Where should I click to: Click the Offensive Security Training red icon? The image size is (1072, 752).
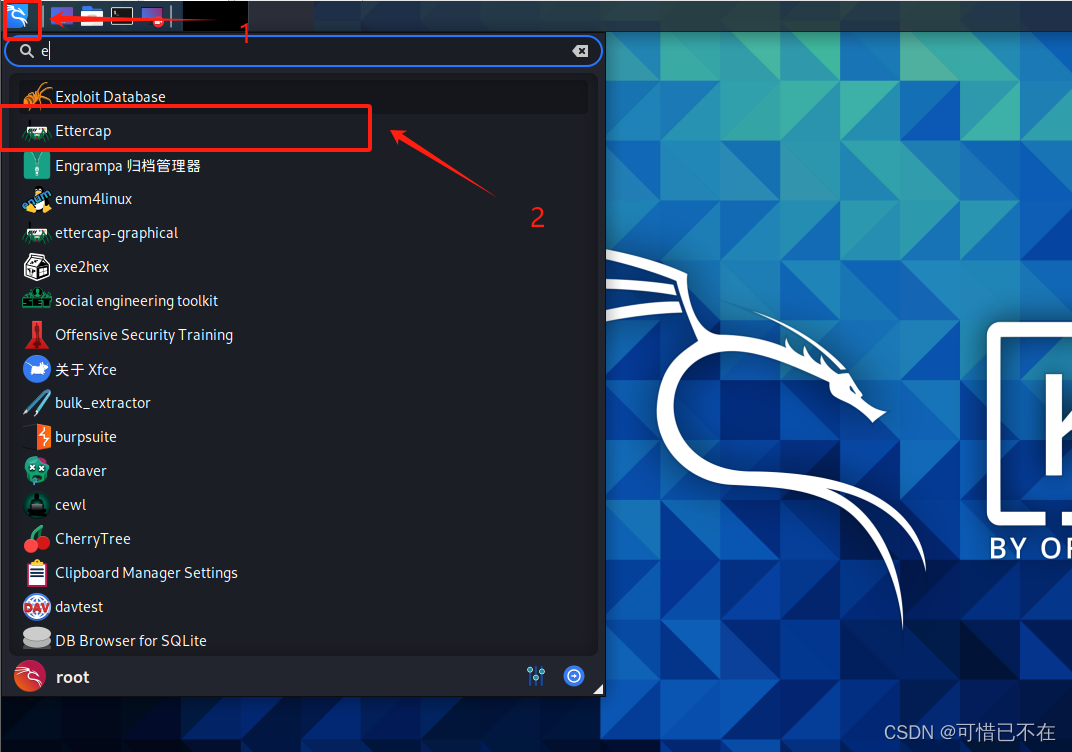tap(37, 335)
